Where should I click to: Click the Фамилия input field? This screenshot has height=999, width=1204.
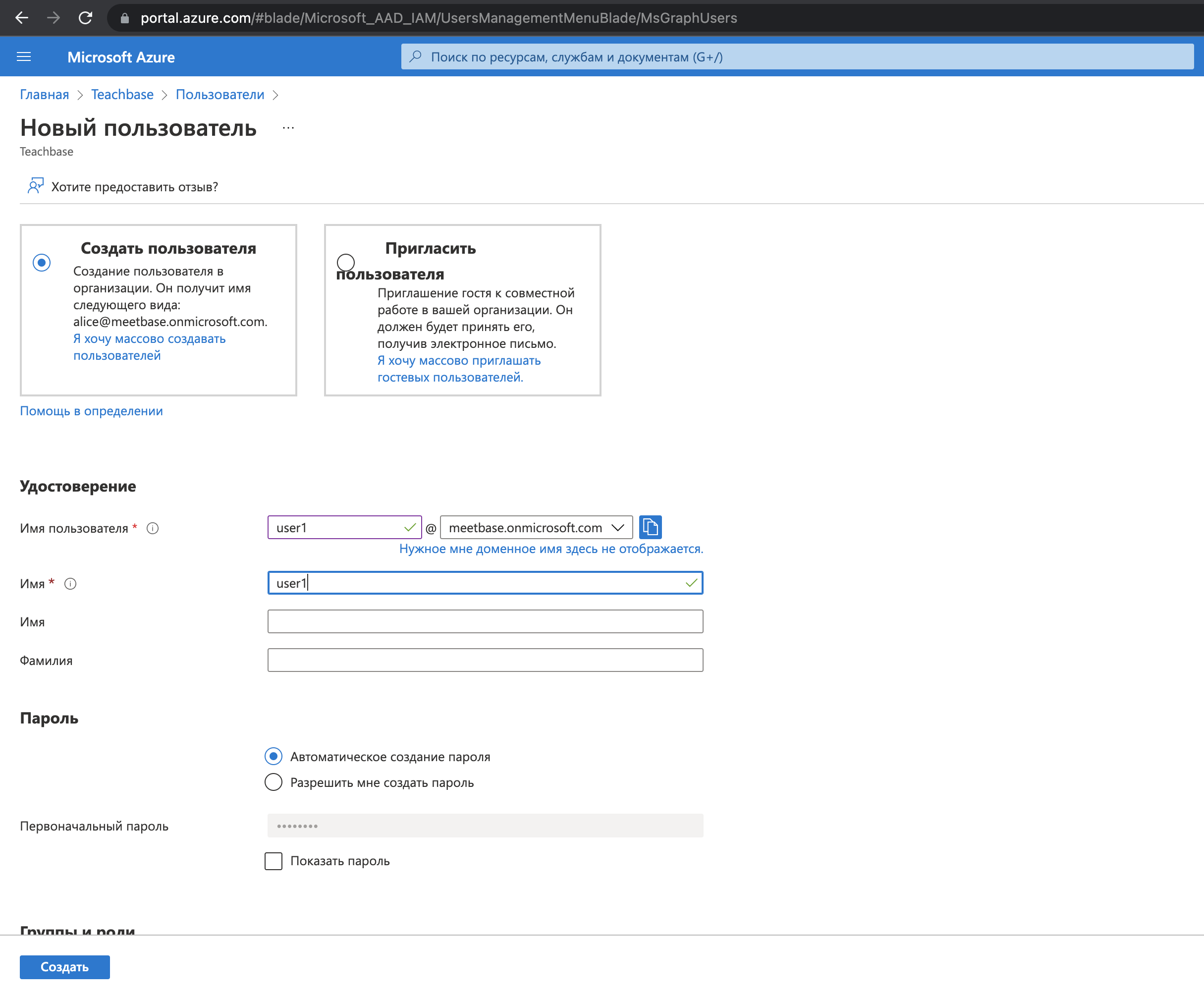point(485,660)
